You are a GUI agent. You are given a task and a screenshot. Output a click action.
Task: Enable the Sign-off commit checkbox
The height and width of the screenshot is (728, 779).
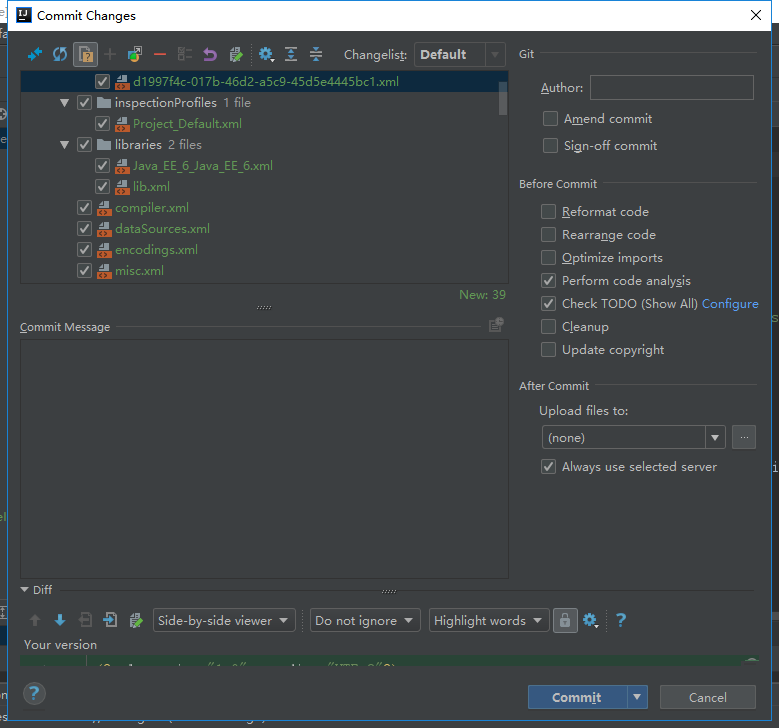coord(550,146)
